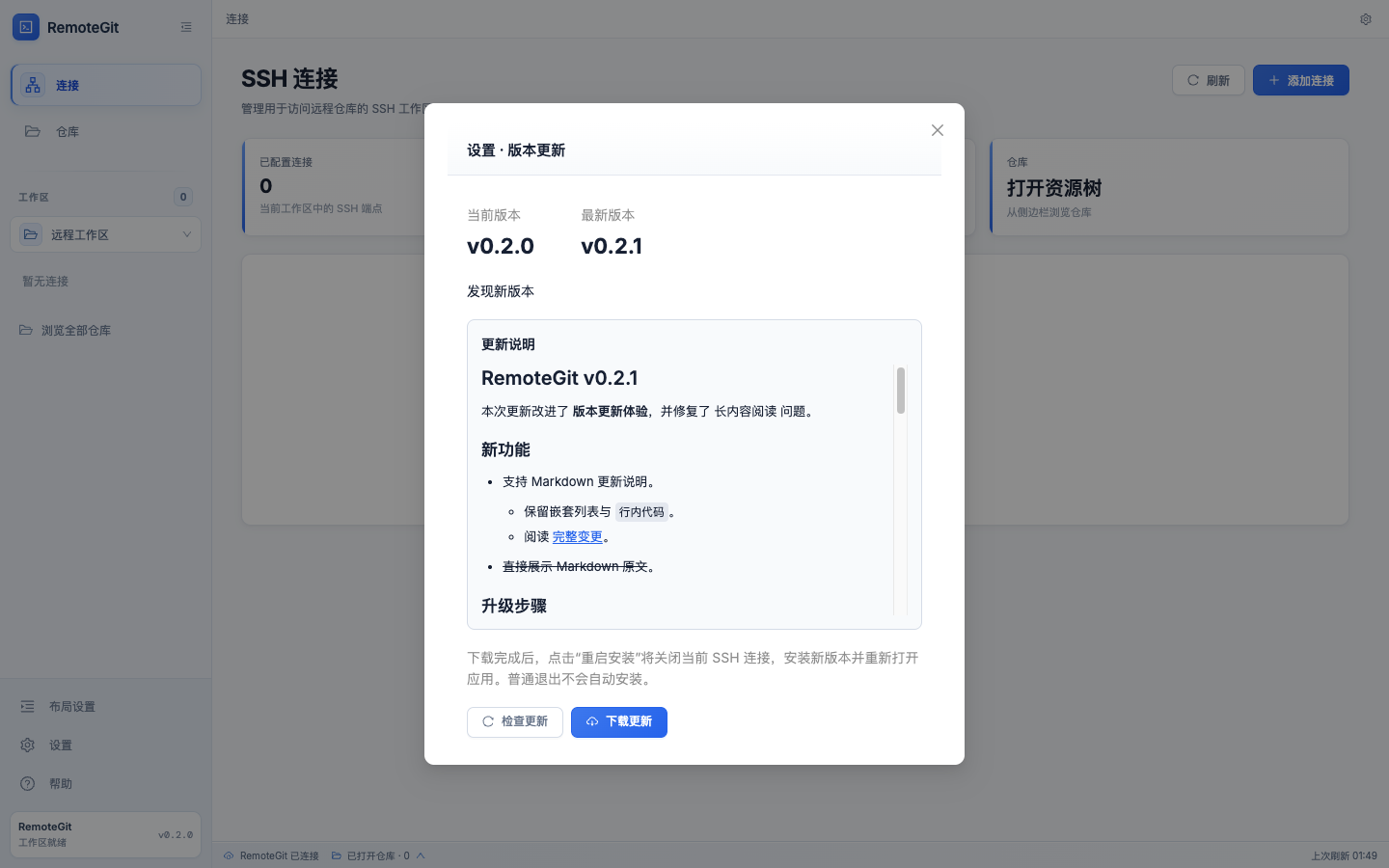This screenshot has width=1389, height=868.
Task: Click the 已配置连接 card
Action: (x=333, y=187)
